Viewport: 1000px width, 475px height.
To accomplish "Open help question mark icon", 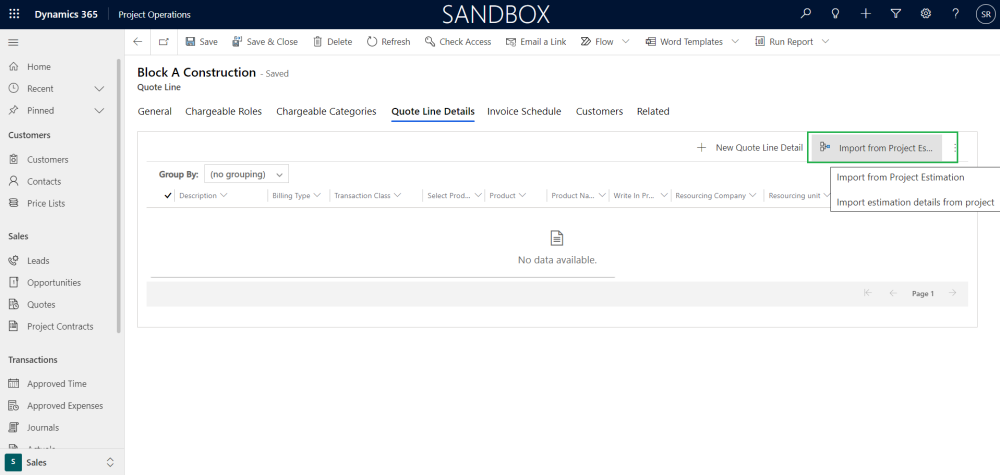I will [955, 13].
